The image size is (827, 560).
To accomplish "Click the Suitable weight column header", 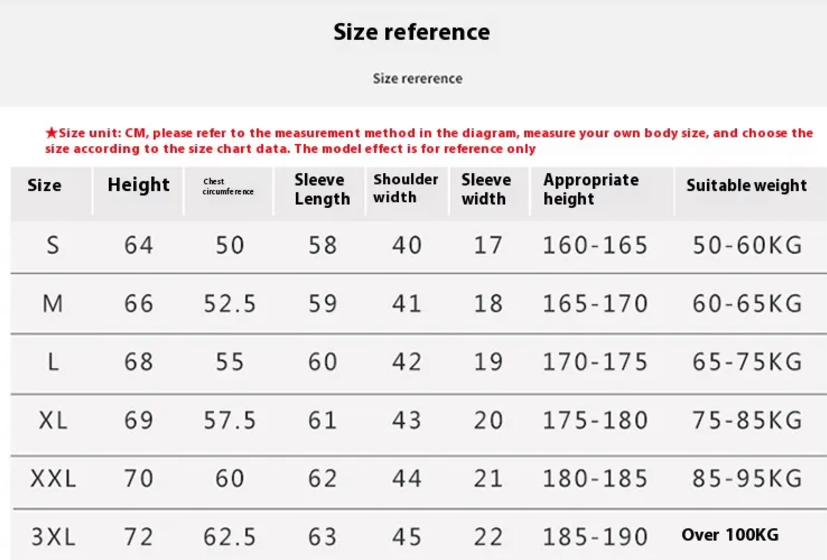I will pyautogui.click(x=746, y=185).
